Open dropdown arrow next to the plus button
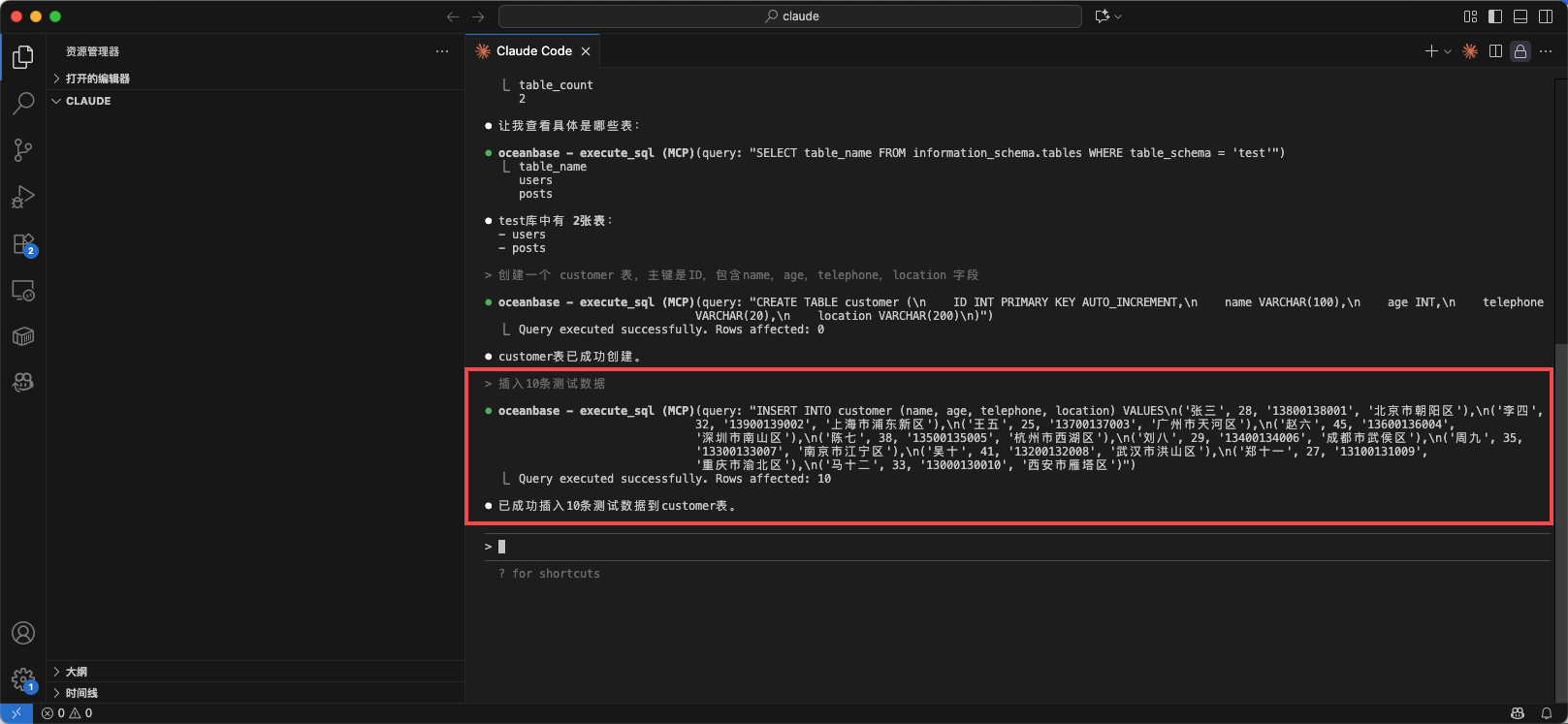 (1448, 51)
